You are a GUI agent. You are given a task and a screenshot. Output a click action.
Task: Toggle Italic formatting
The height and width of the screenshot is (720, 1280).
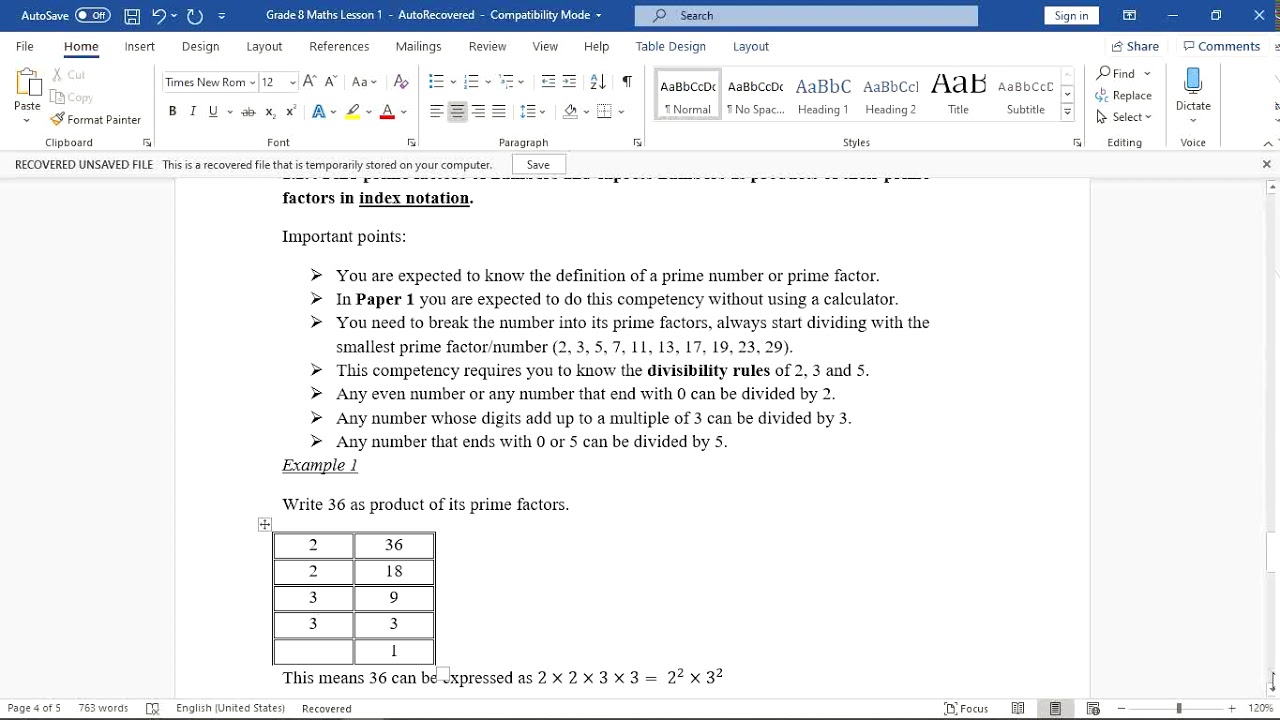[192, 111]
